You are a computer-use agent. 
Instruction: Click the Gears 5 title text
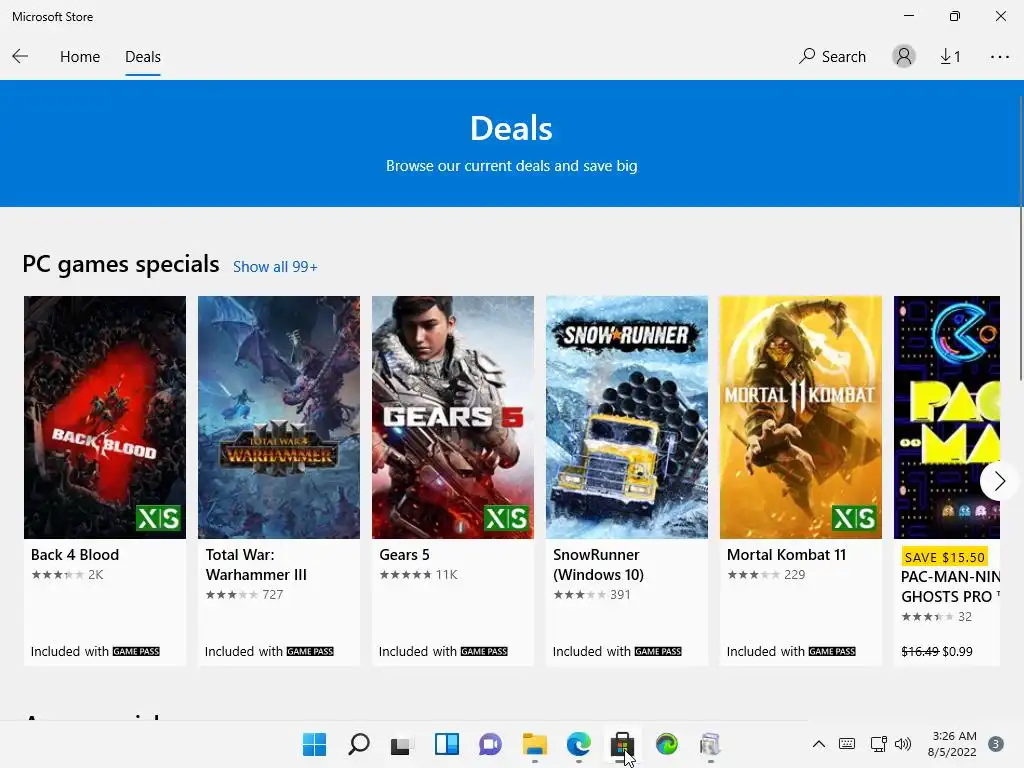pyautogui.click(x=404, y=554)
